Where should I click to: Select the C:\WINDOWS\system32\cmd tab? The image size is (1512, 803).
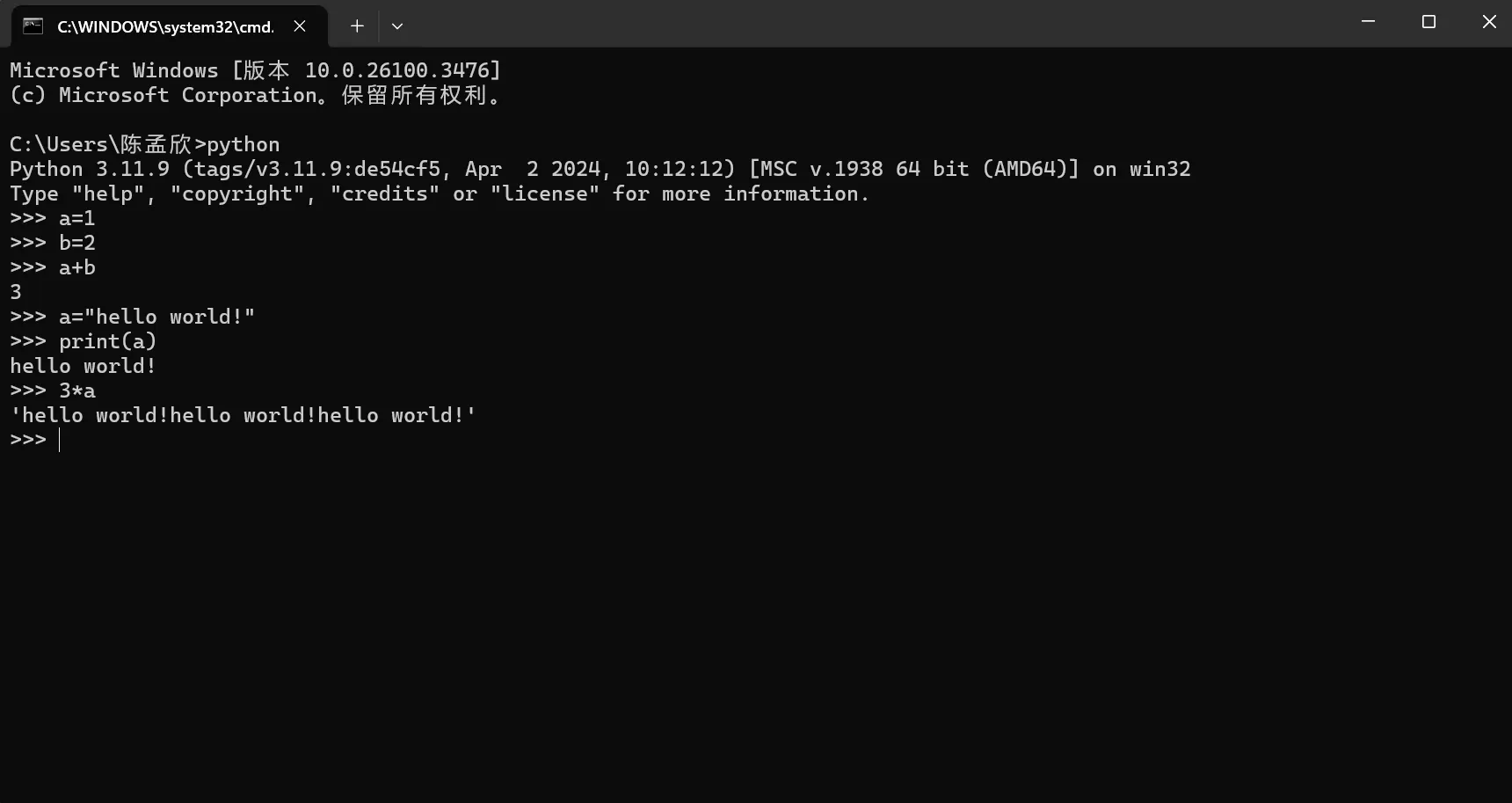pyautogui.click(x=165, y=26)
